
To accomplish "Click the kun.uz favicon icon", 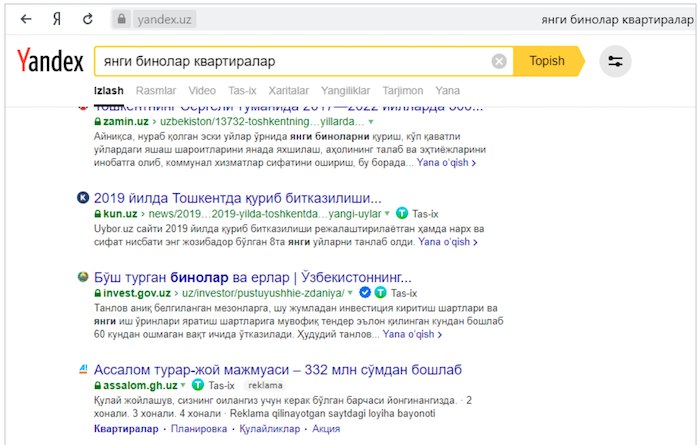I will point(83,197).
